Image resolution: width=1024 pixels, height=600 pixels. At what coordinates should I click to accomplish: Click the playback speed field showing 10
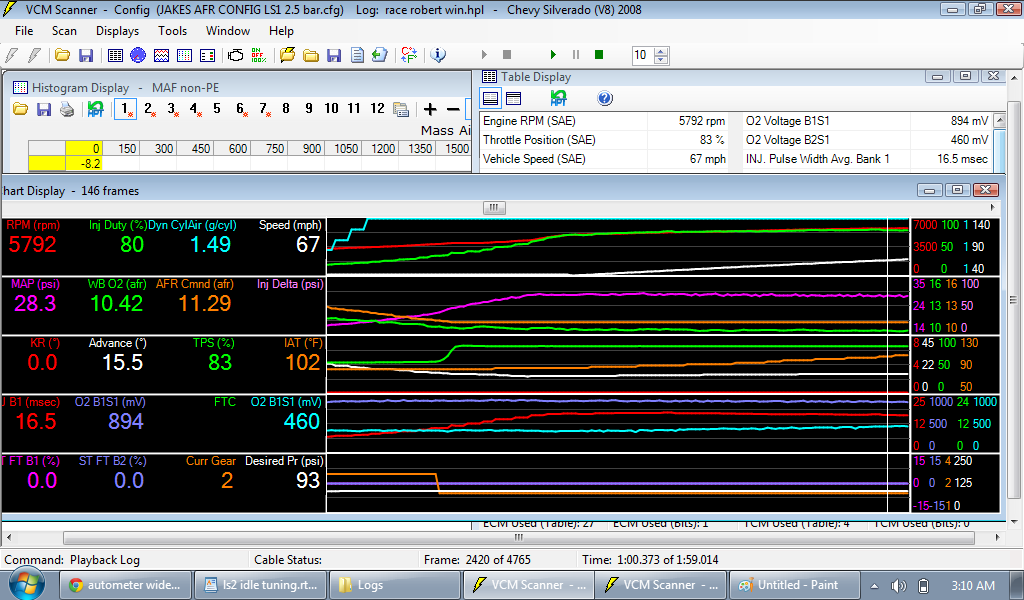click(643, 55)
